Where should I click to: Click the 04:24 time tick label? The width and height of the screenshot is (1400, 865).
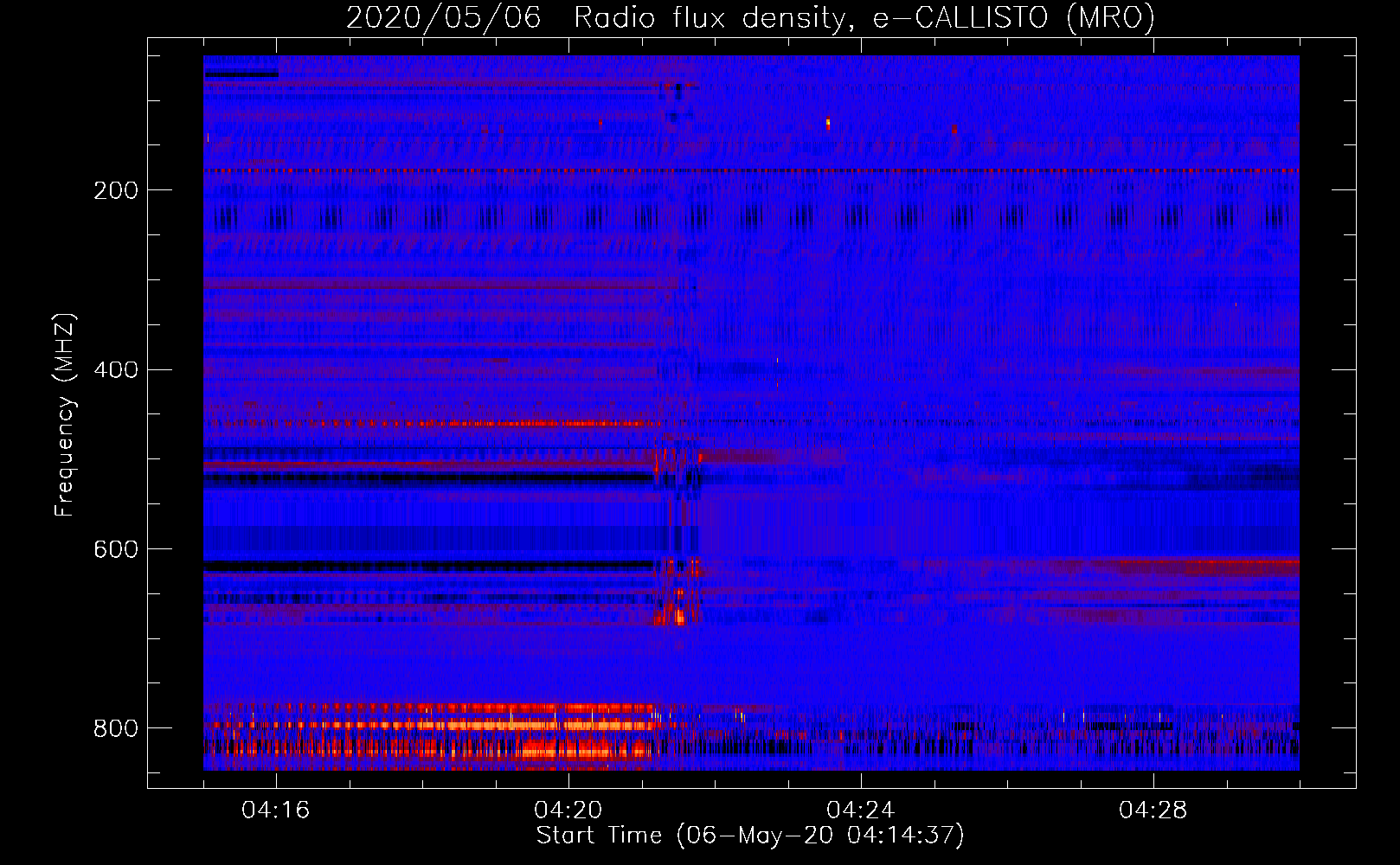861,811
